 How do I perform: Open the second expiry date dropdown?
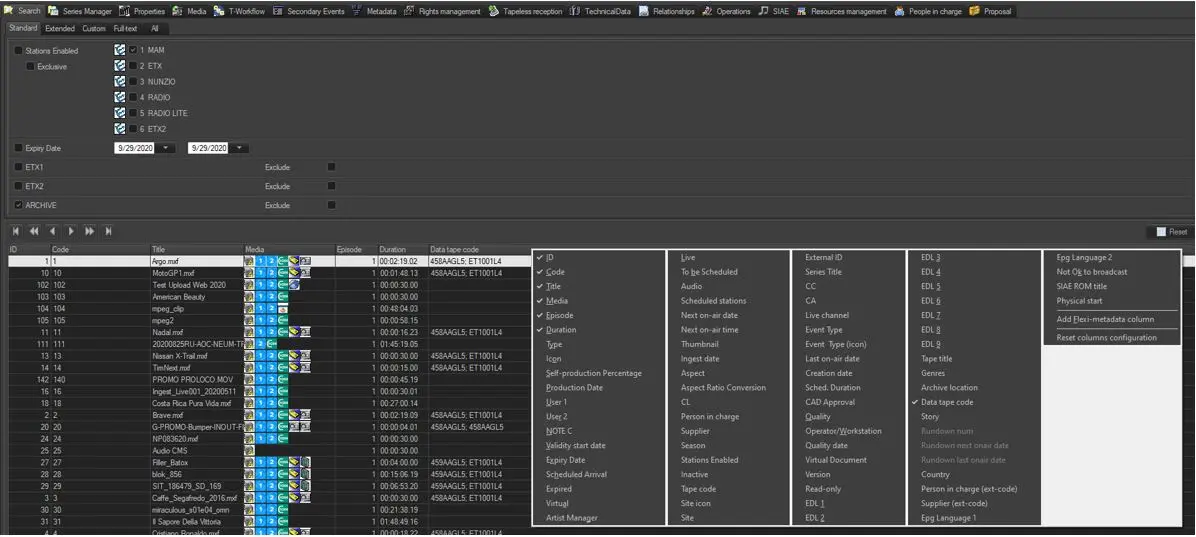(x=240, y=148)
